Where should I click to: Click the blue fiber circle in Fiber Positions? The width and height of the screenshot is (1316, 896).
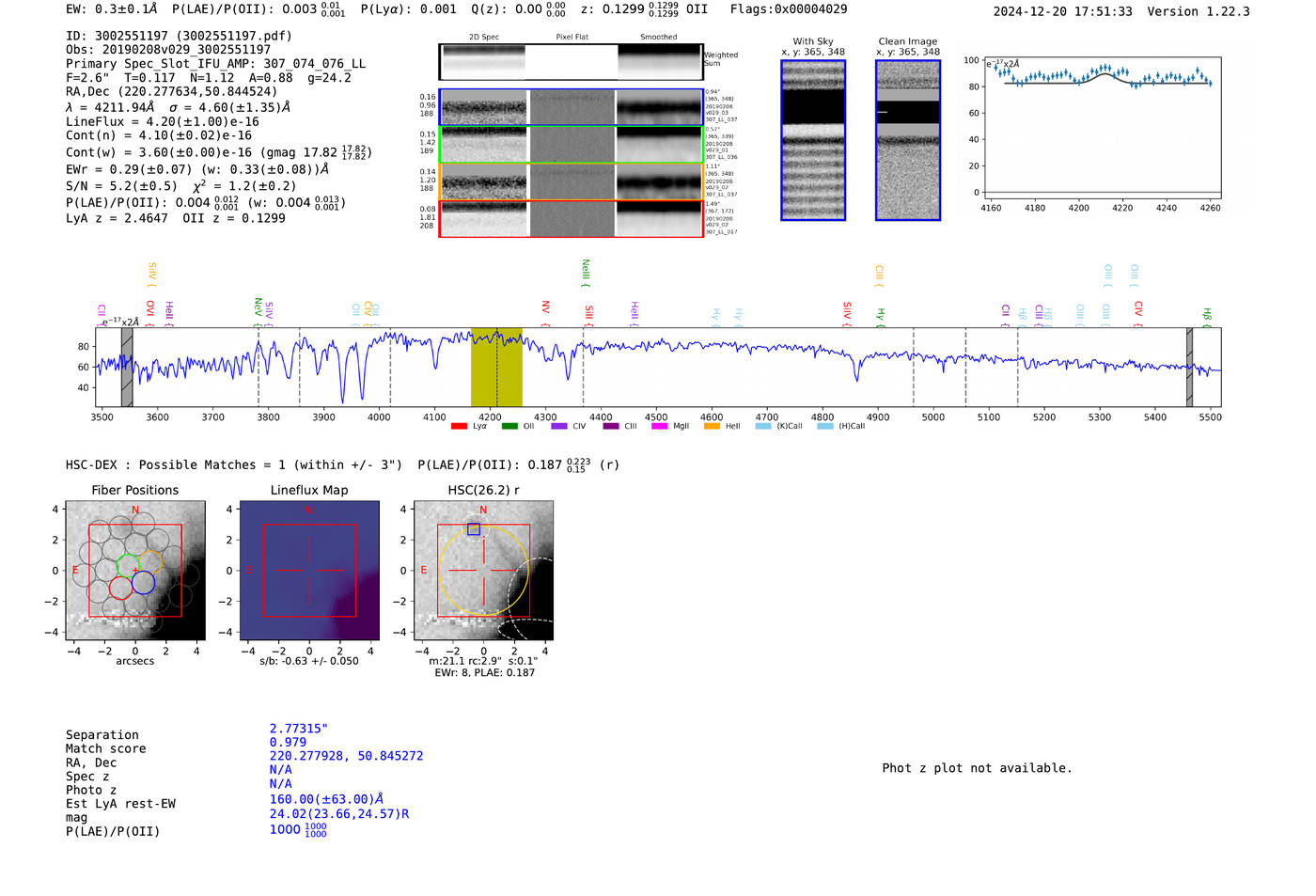(x=144, y=583)
